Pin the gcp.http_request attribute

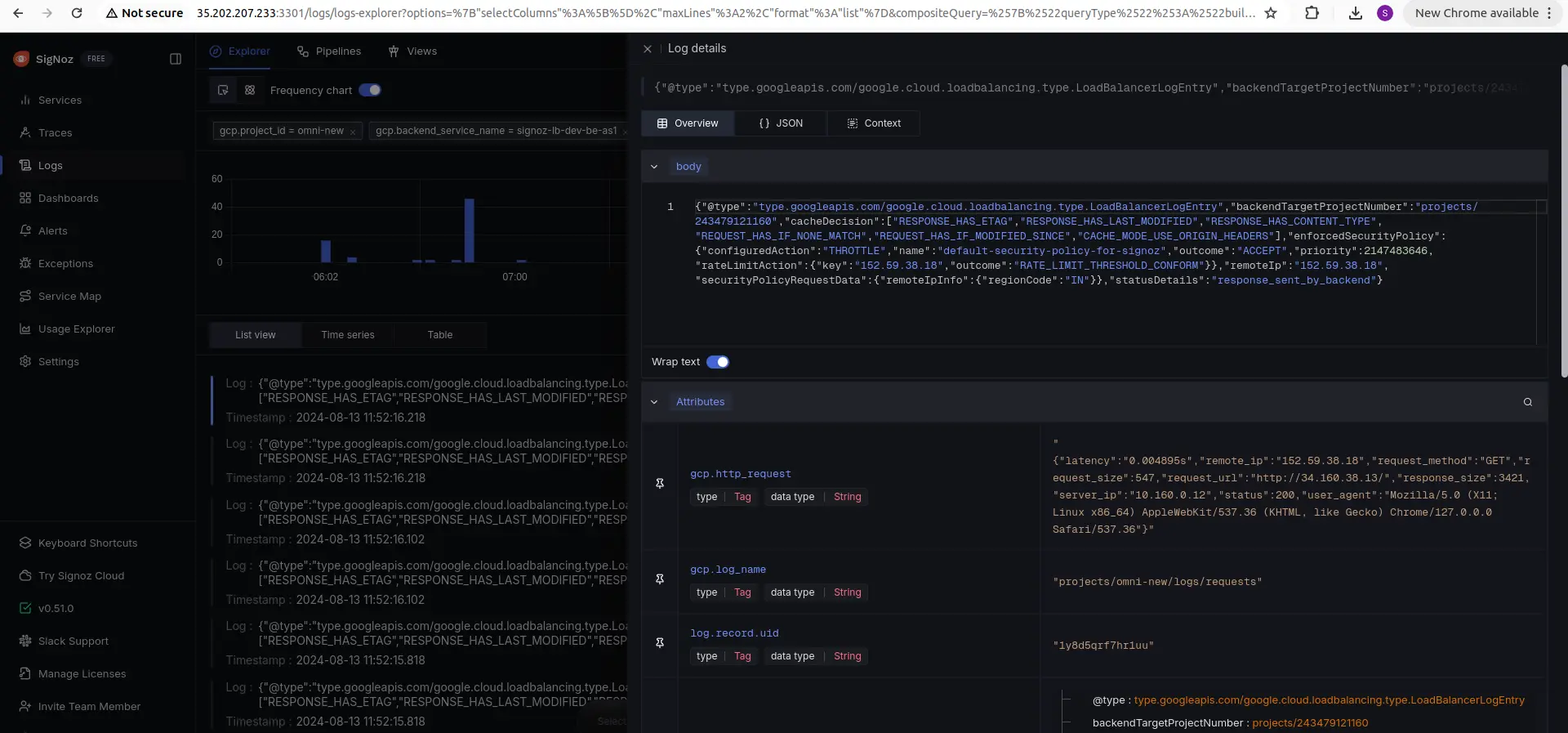point(660,484)
